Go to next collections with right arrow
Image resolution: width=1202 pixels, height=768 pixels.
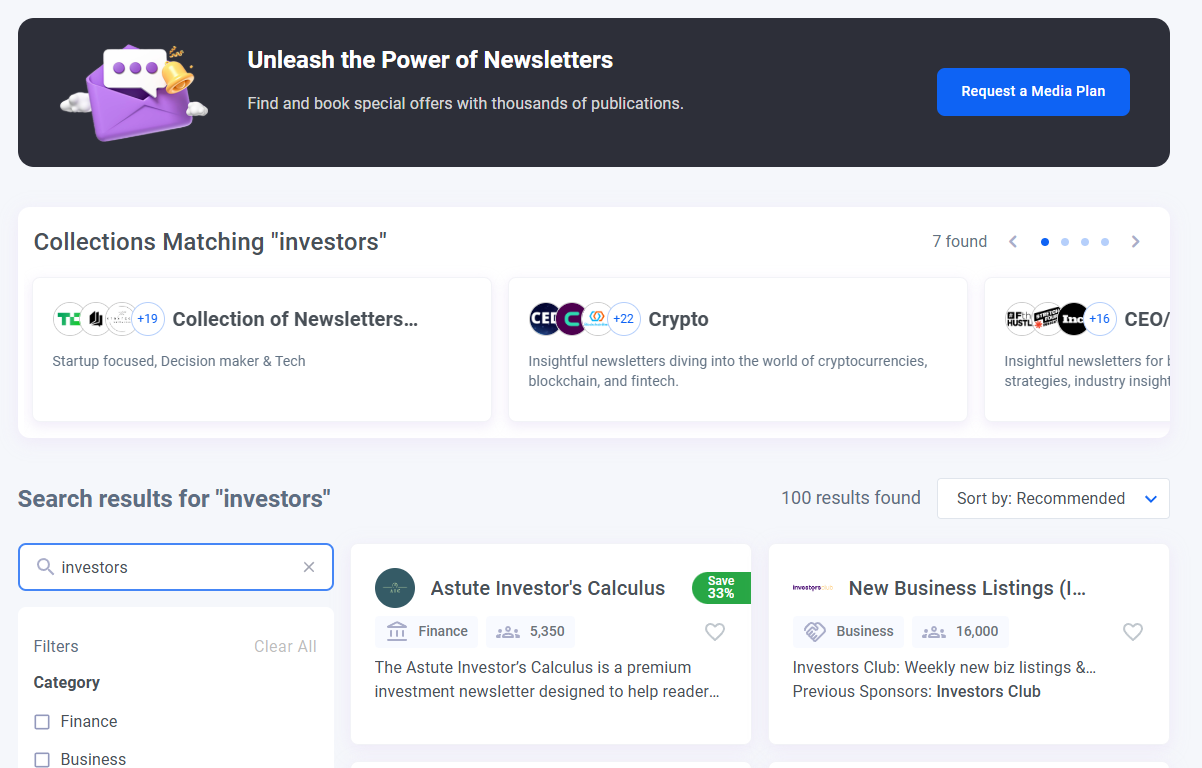click(x=1135, y=242)
